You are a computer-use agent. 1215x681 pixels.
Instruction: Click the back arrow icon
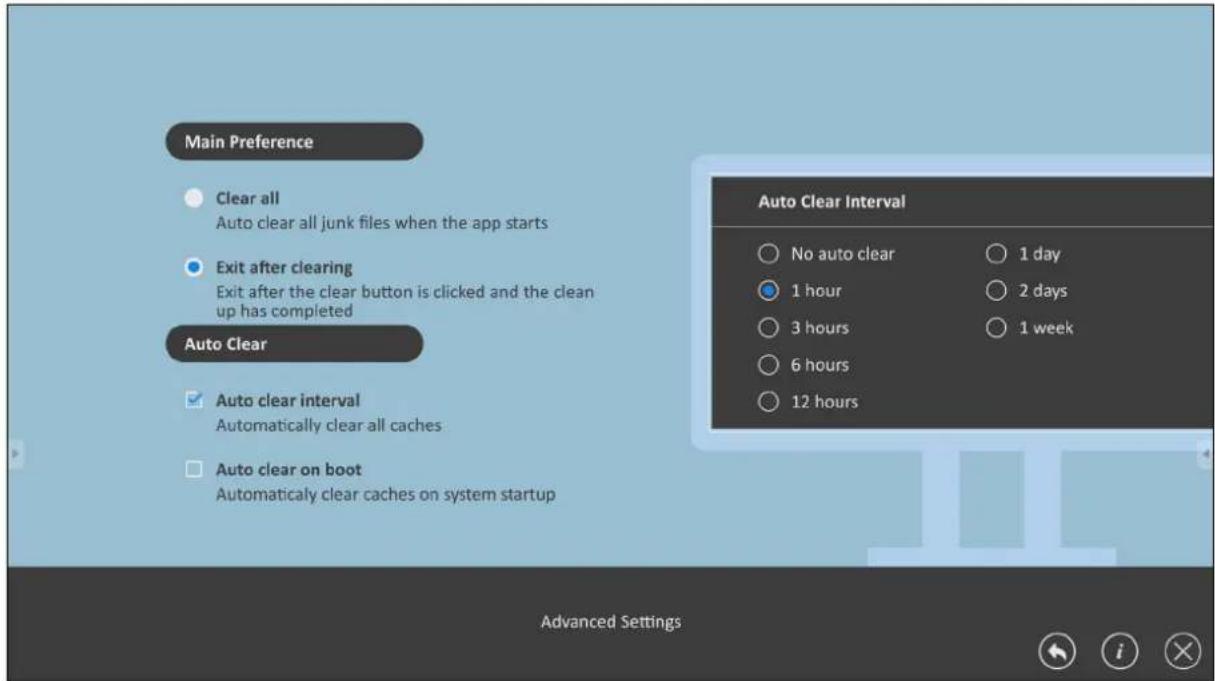pyautogui.click(x=1058, y=650)
